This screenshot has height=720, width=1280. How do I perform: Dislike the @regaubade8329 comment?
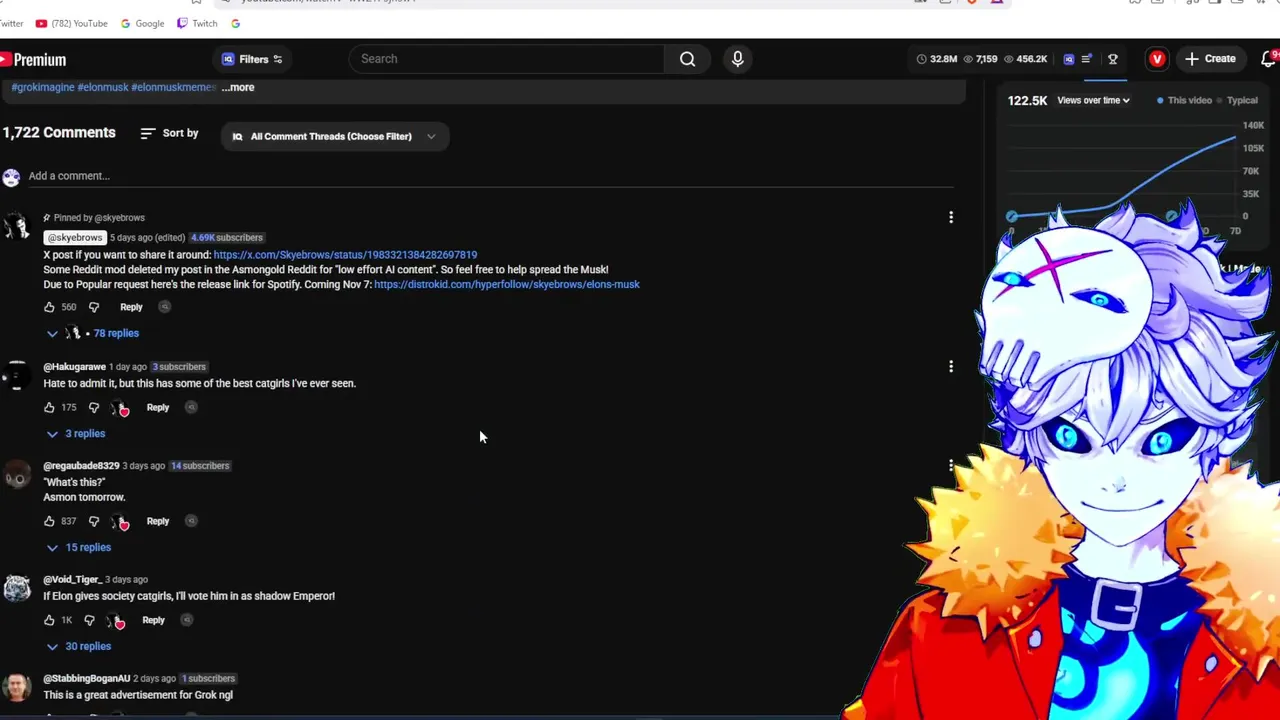click(93, 521)
